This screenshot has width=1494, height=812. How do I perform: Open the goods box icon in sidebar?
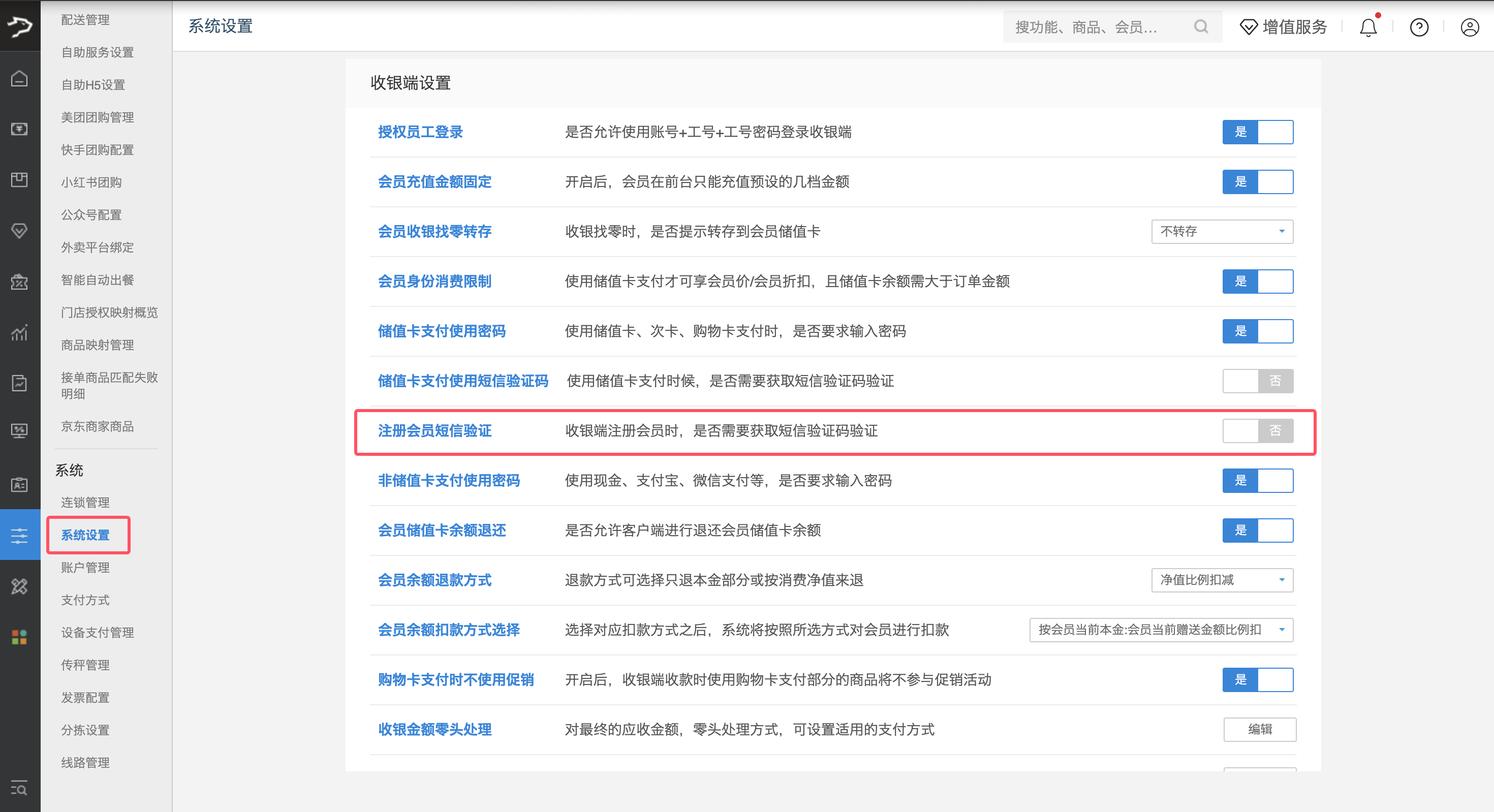(20, 179)
